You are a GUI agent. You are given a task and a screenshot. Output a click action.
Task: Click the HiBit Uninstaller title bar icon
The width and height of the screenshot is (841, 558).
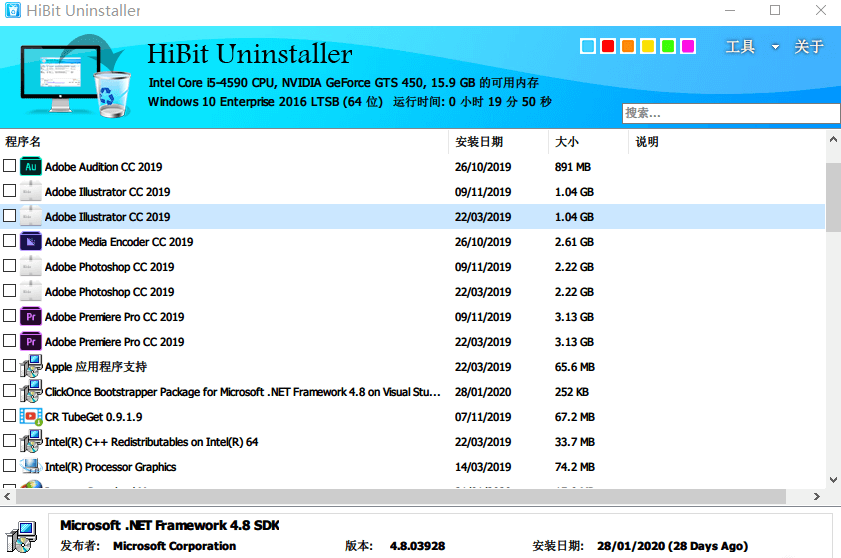click(x=13, y=10)
